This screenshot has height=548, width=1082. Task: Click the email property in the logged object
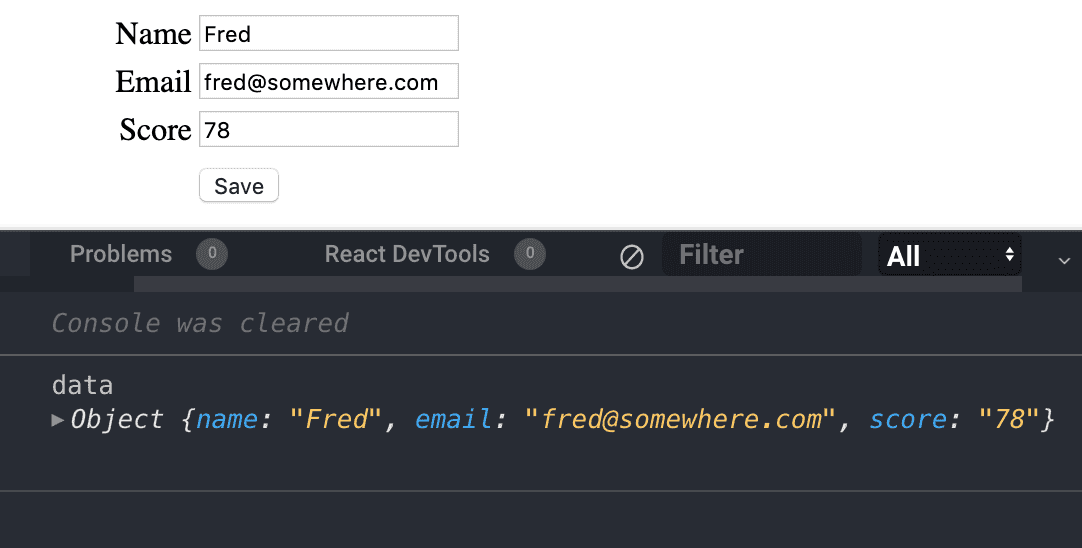pos(453,419)
